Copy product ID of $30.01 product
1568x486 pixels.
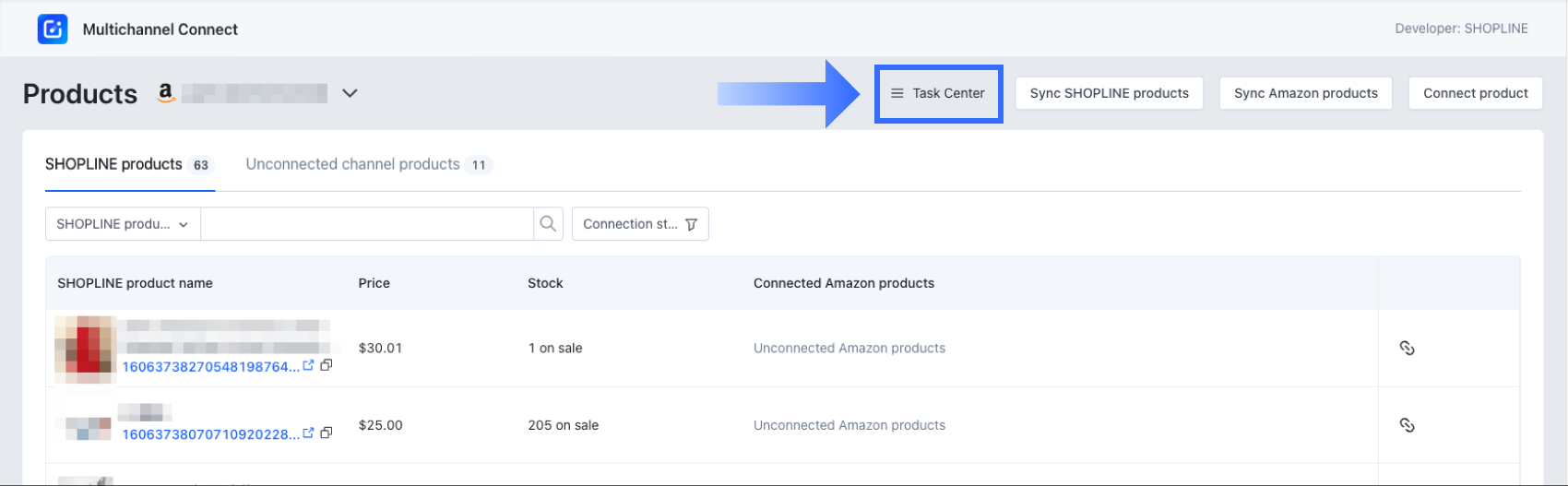pyautogui.click(x=327, y=365)
